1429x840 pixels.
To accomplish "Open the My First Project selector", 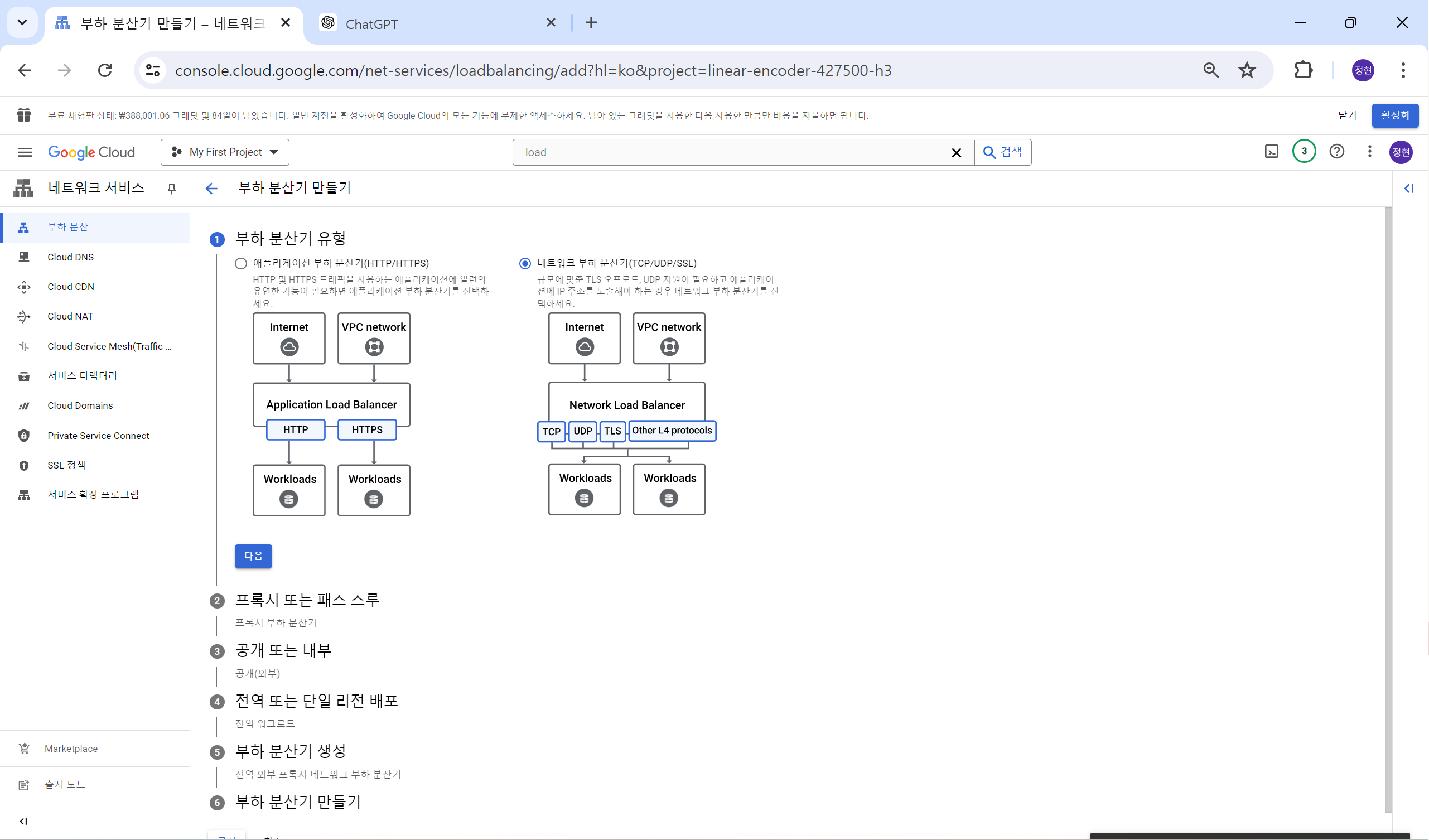I will pos(225,152).
